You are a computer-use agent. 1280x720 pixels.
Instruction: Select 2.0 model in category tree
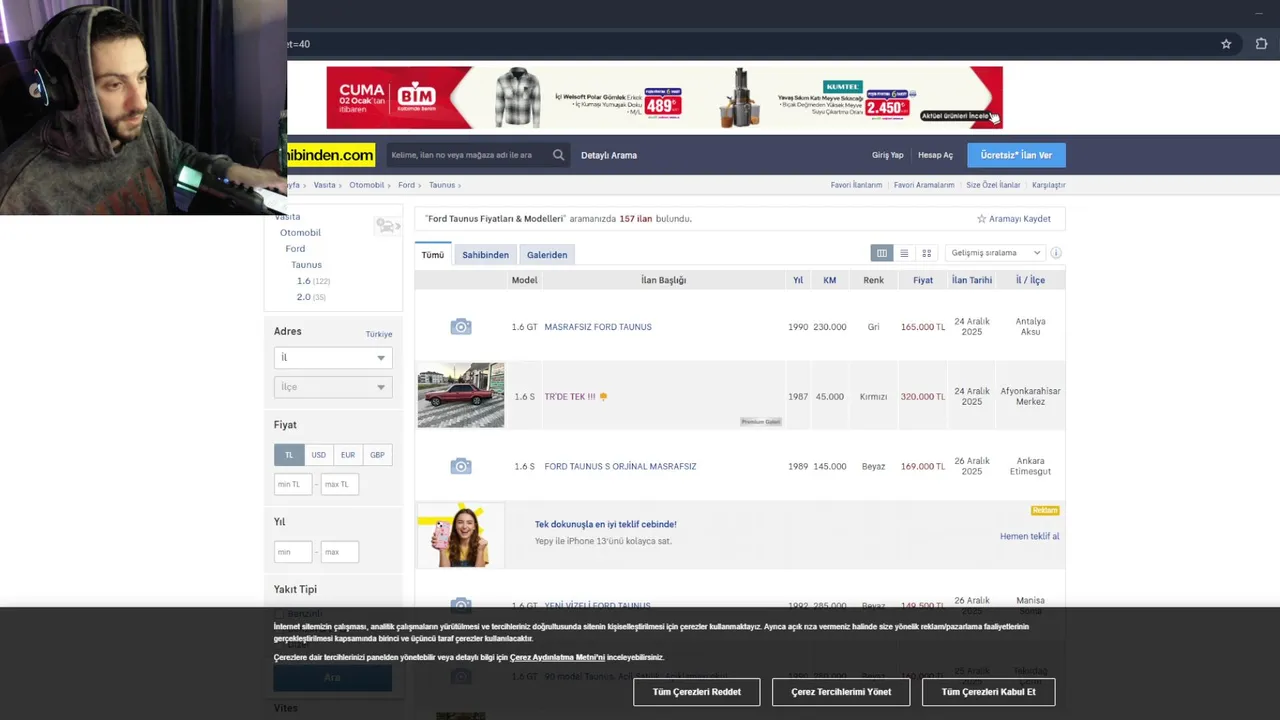(x=304, y=297)
